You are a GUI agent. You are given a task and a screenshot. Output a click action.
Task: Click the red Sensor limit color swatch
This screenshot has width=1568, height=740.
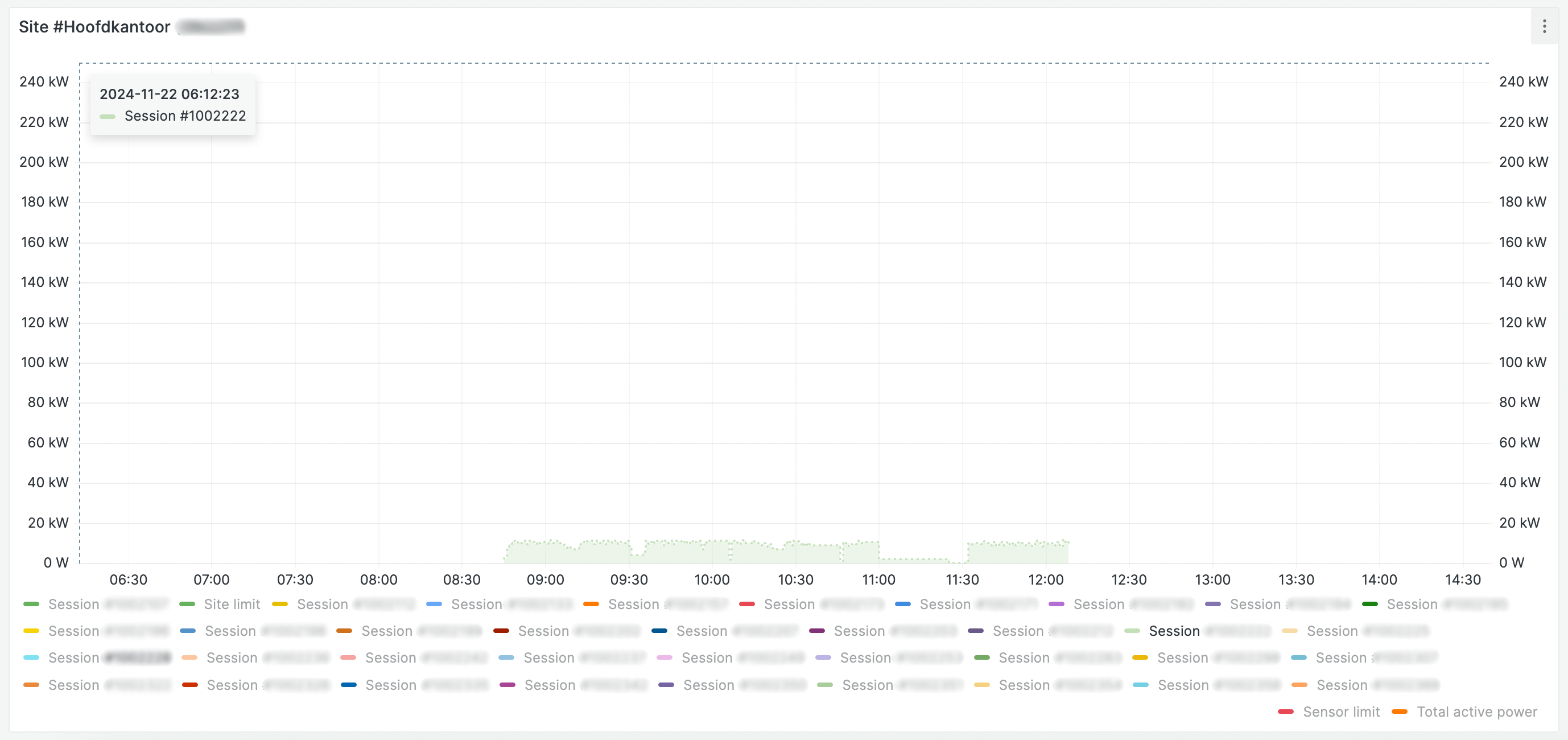point(1286,712)
